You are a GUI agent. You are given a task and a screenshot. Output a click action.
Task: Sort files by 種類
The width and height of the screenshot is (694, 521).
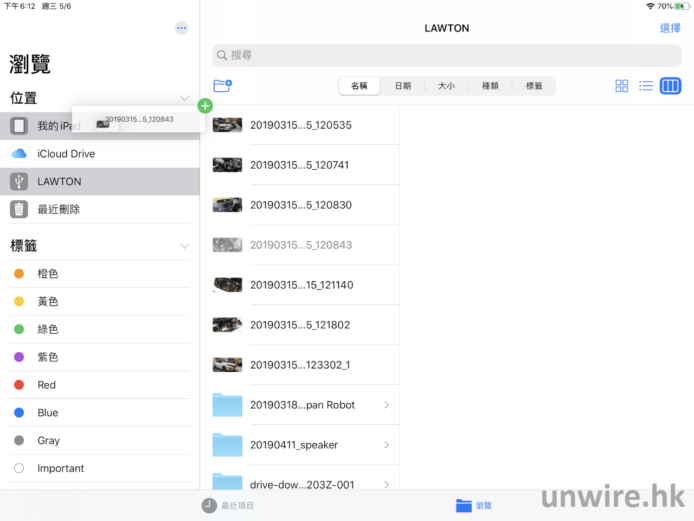tap(490, 86)
